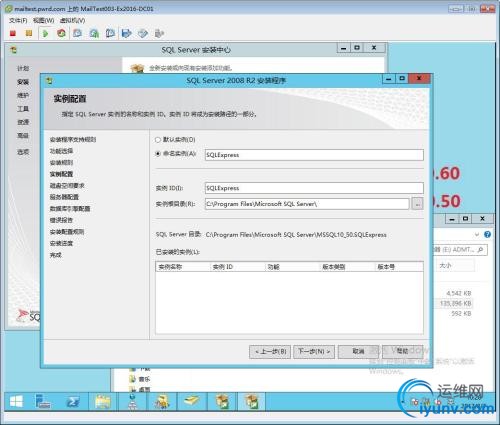Image resolution: width=500 pixels, height=425 pixels.
Task: Click the SQL Server 2008 R2 setup title icon
Action: pyautogui.click(x=49, y=80)
